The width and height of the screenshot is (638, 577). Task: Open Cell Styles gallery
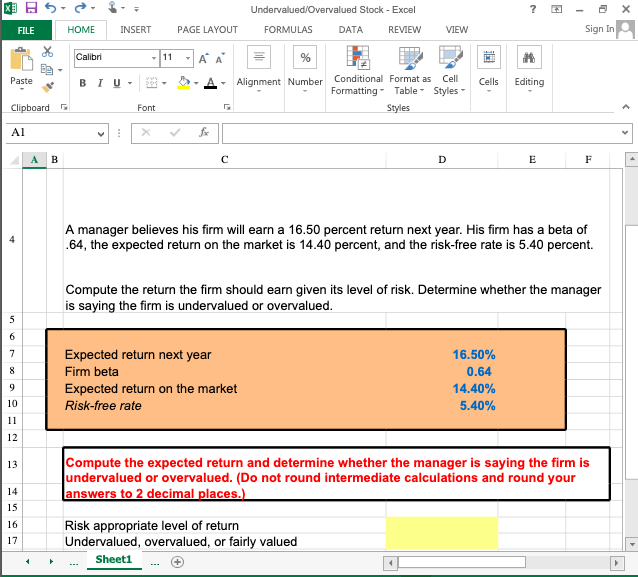[x=450, y=70]
